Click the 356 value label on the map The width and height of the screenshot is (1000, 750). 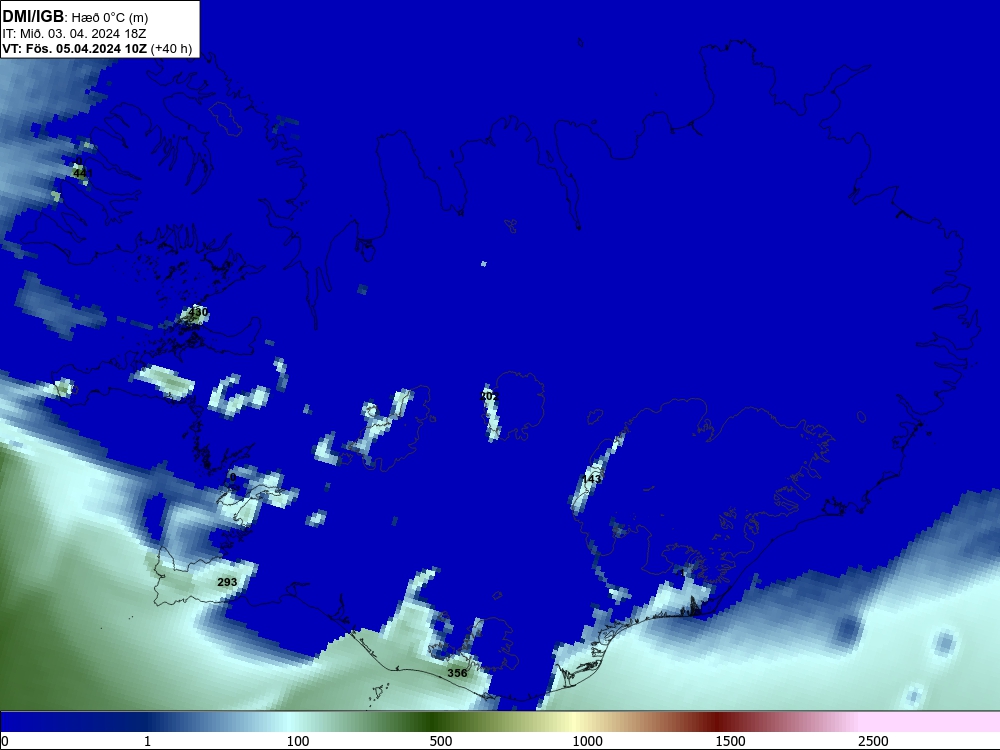(457, 673)
